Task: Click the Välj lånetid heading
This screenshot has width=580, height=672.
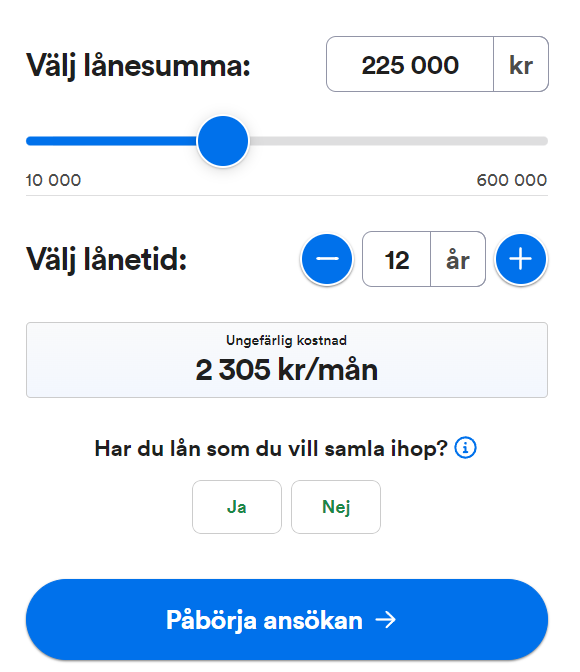Action: (x=106, y=260)
